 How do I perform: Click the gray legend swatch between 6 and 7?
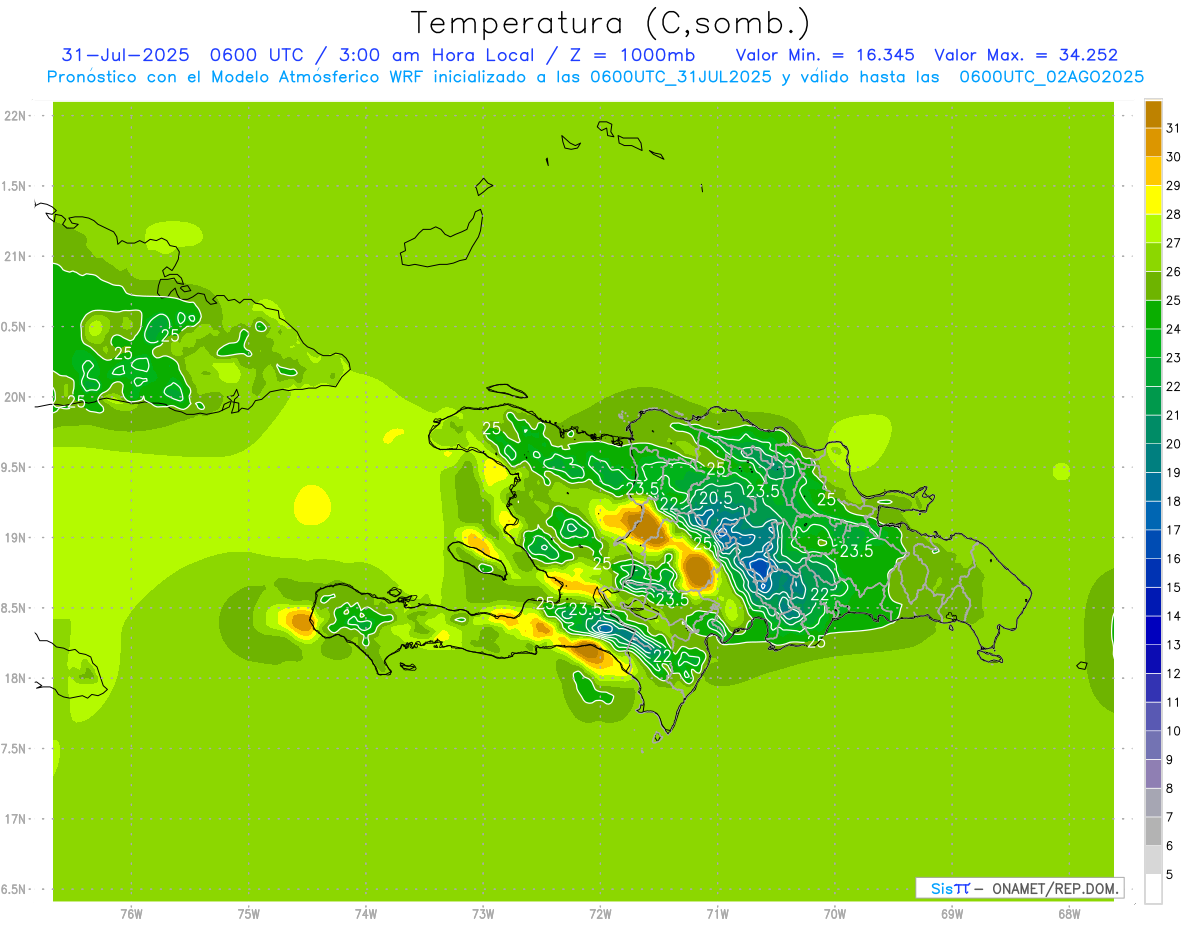(1153, 832)
